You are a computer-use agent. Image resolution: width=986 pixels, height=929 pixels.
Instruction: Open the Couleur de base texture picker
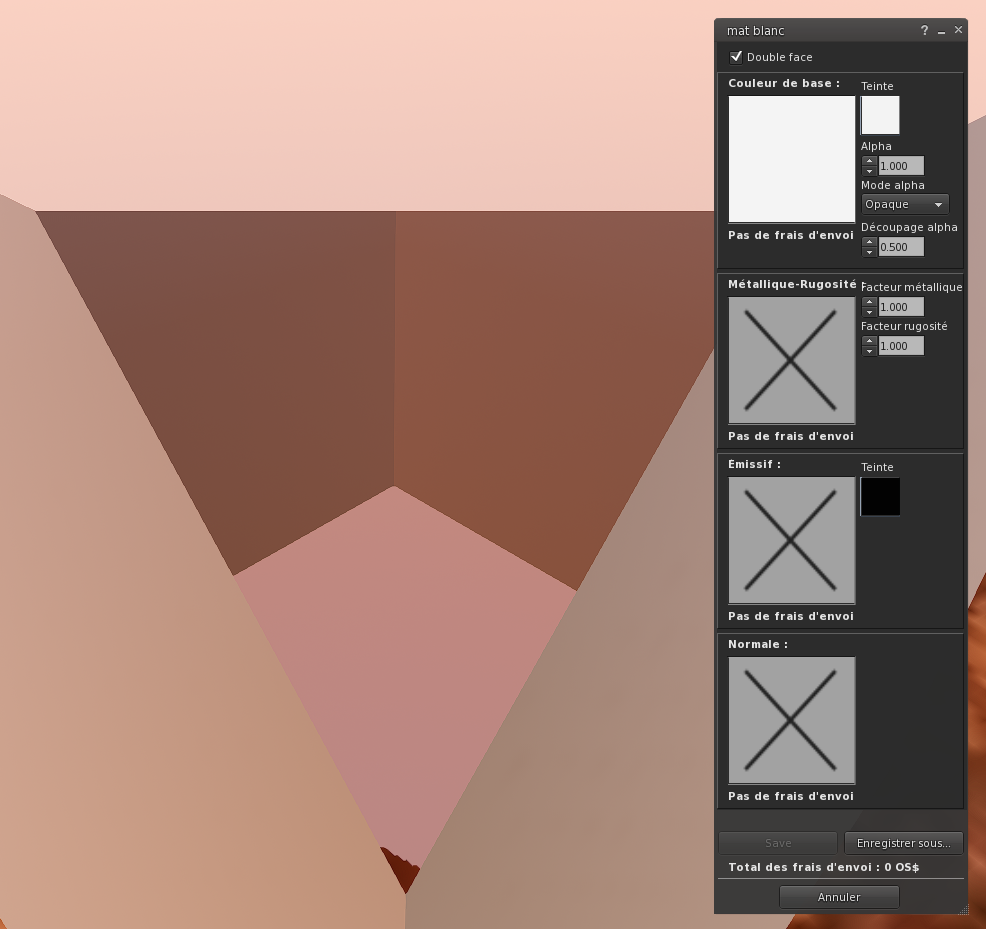point(791,159)
